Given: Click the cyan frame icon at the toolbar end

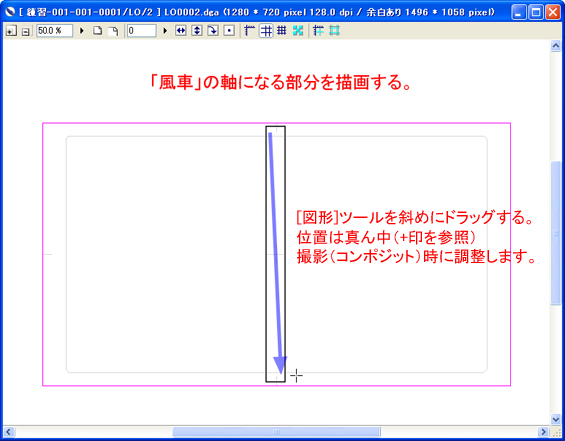Looking at the screenshot, I should pyautogui.click(x=334, y=31).
